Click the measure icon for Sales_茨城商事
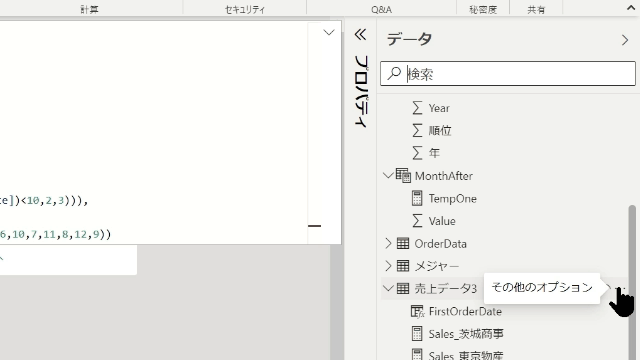The height and width of the screenshot is (360, 640). 417,333
